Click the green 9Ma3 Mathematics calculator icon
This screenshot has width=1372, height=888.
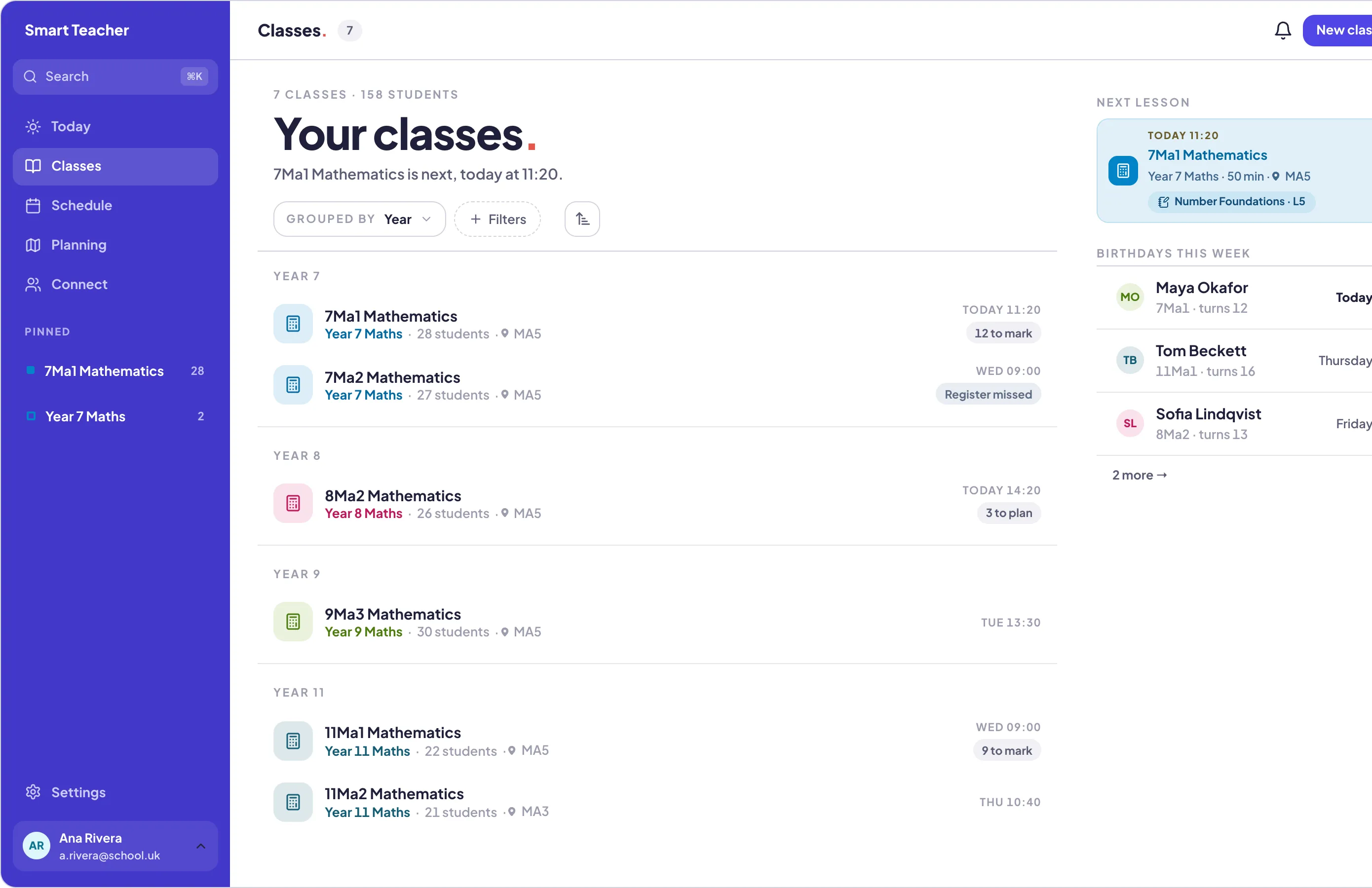(293, 622)
